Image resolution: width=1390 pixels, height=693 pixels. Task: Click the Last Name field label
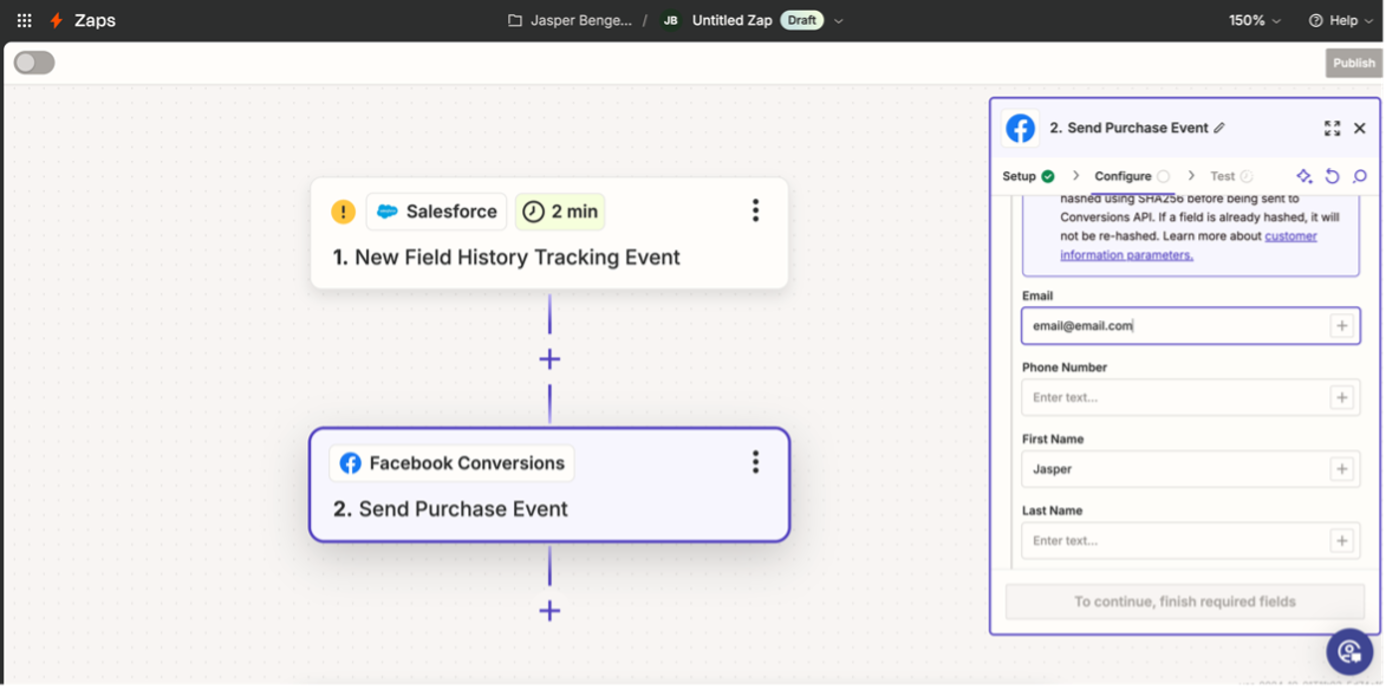click(x=1052, y=510)
